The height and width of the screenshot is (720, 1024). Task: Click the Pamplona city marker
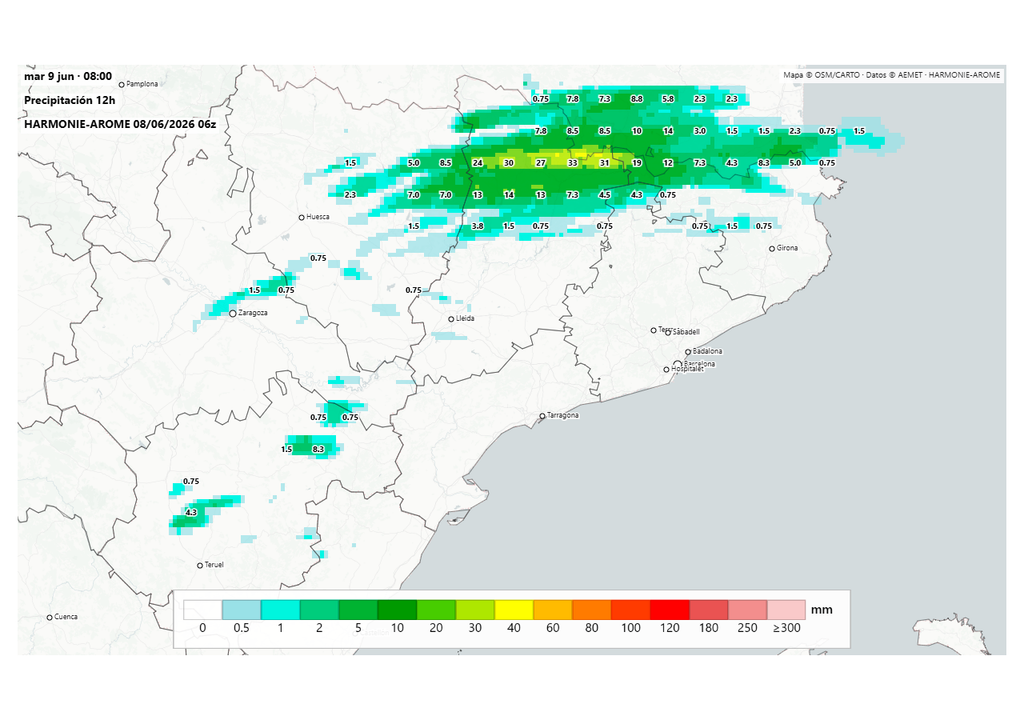coord(121,84)
